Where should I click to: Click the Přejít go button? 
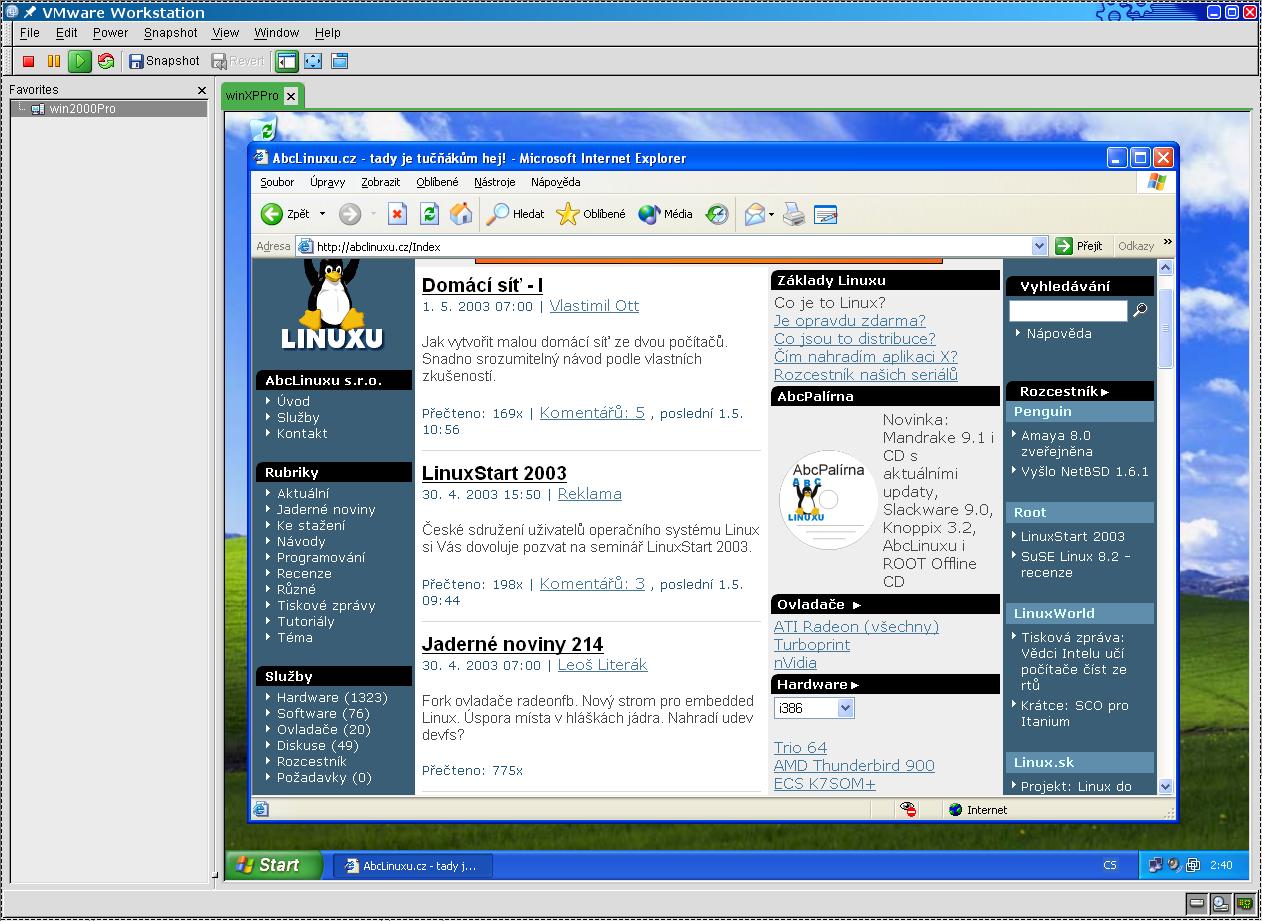1081,246
